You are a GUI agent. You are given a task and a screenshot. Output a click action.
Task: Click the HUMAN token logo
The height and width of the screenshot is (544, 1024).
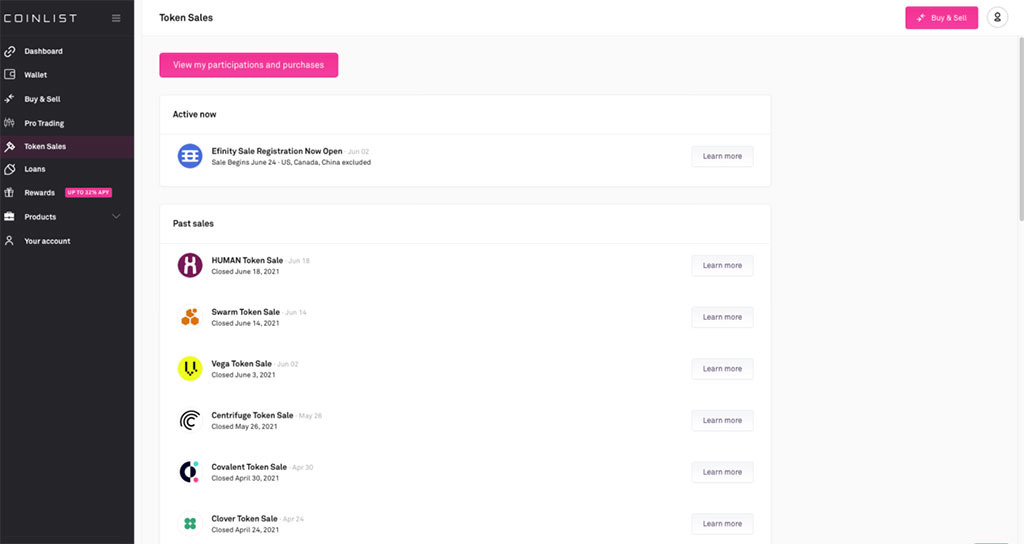coord(190,265)
